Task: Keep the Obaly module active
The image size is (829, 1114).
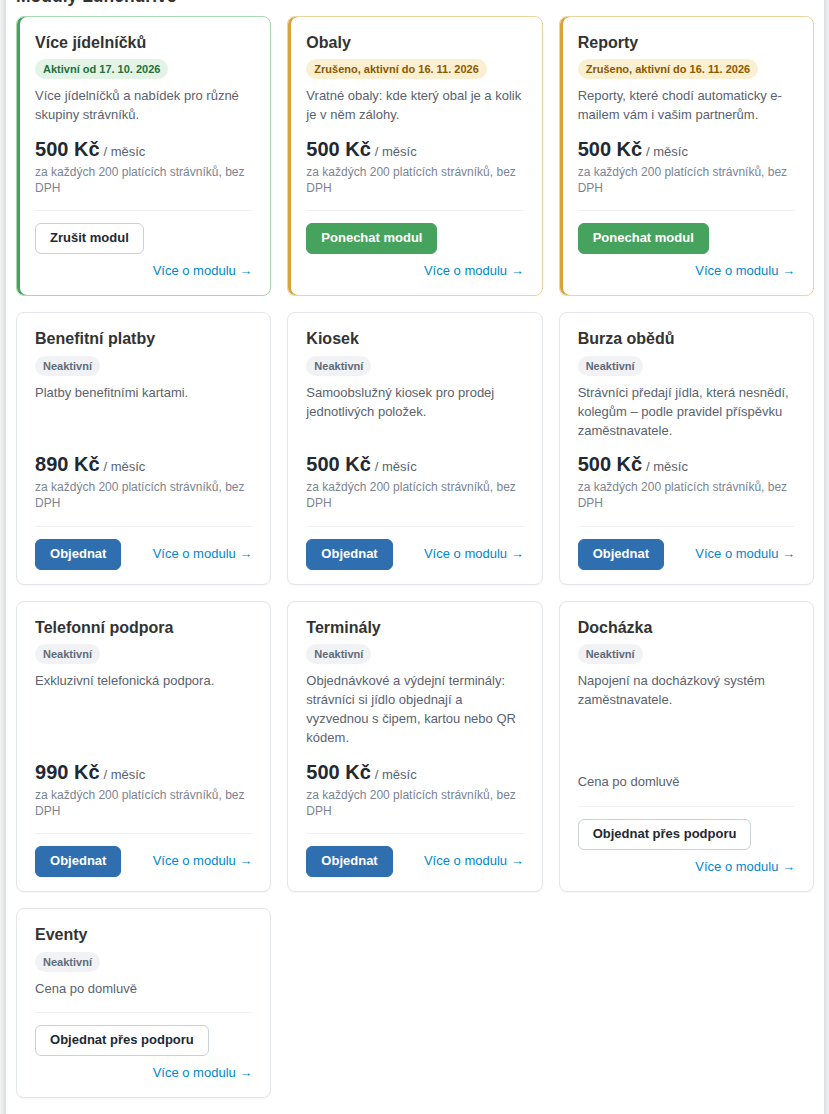Action: pos(372,238)
